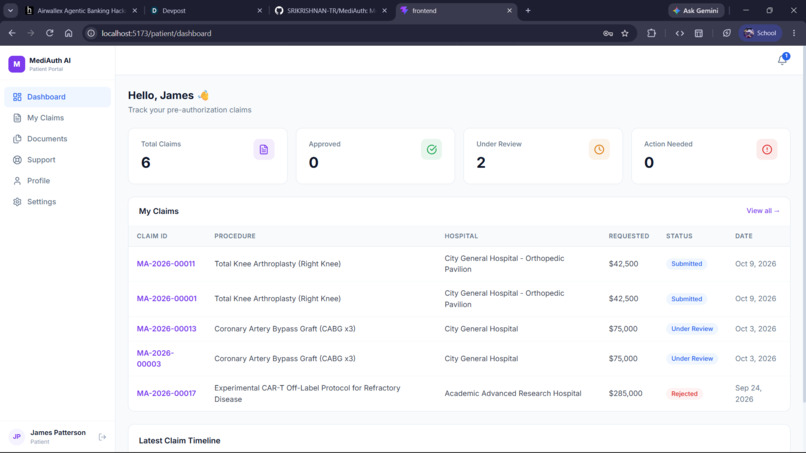Open claim MA-2026-00003

point(155,358)
